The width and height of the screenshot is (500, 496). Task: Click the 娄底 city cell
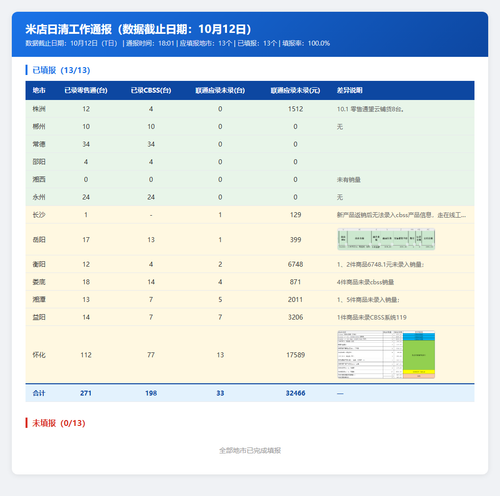(39, 282)
